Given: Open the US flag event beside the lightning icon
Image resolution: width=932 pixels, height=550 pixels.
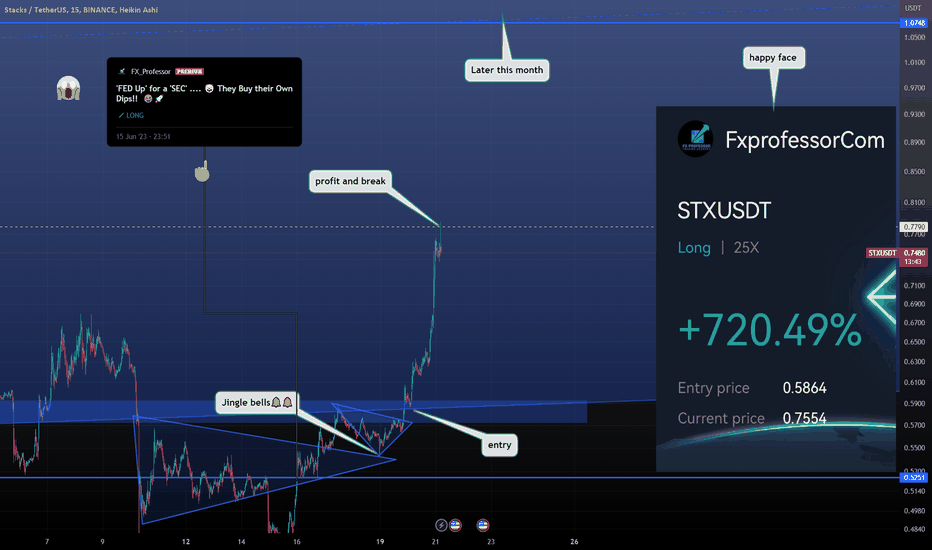Looking at the screenshot, I should [455, 525].
